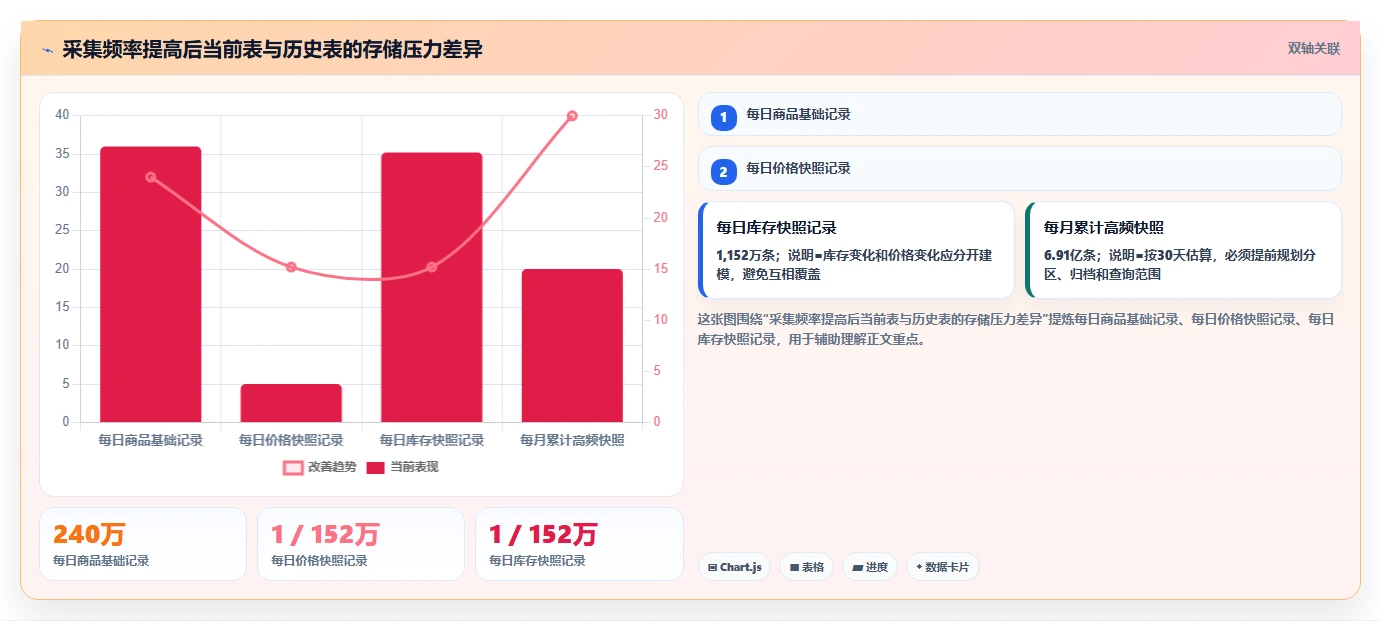1381x621 pixels.
Task: Click the 每日库存快照记录 bar in chart
Action: [x=432, y=287]
